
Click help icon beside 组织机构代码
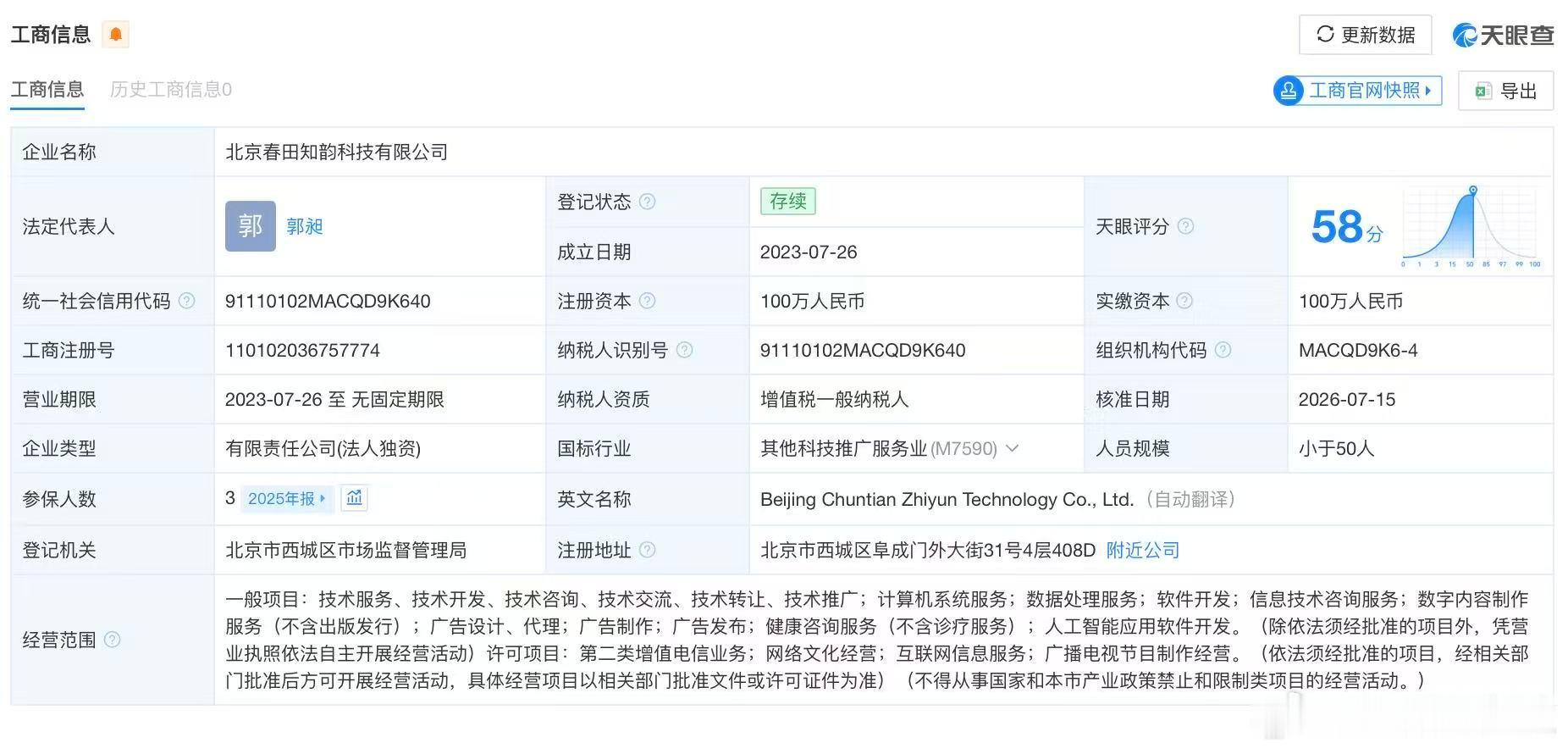(1223, 350)
